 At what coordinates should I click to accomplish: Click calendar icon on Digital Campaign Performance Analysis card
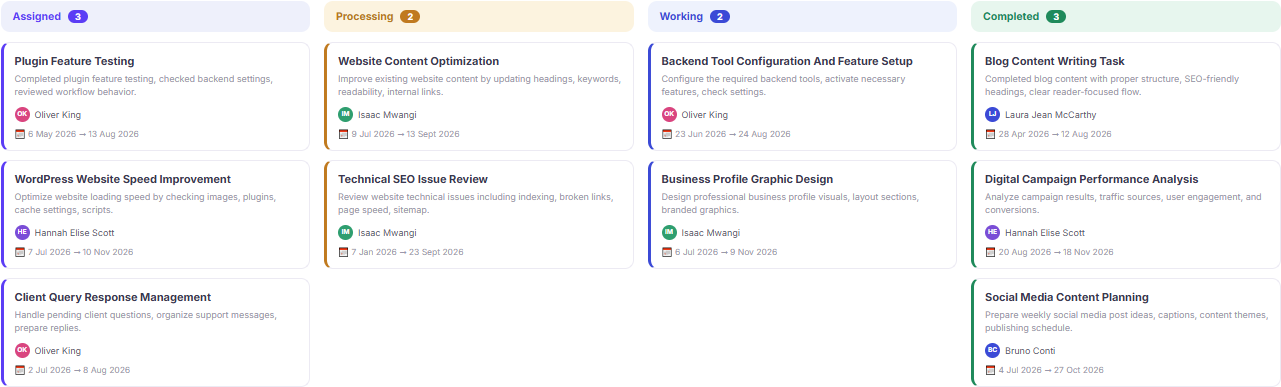(990, 252)
